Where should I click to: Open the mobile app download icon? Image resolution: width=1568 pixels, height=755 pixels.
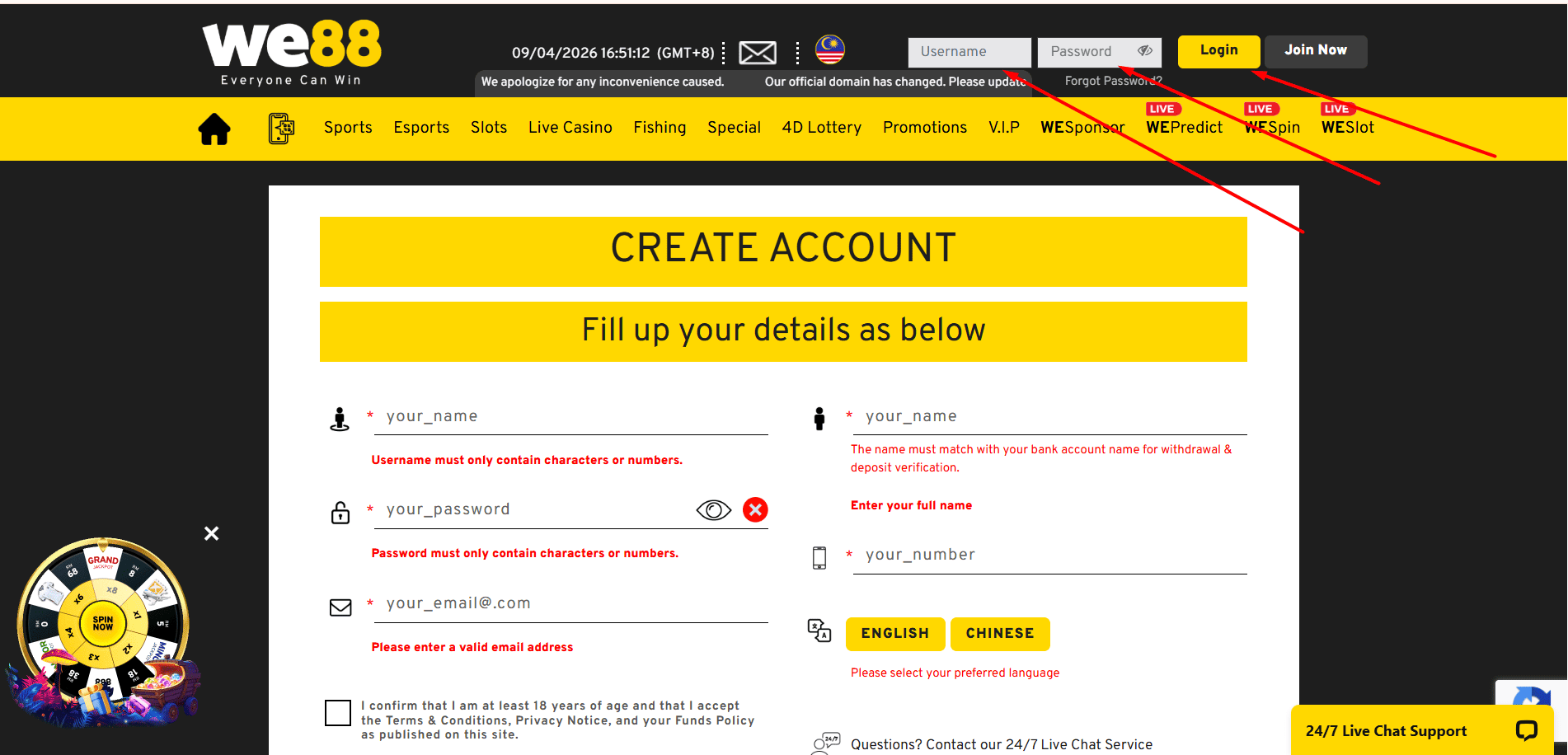pos(281,129)
